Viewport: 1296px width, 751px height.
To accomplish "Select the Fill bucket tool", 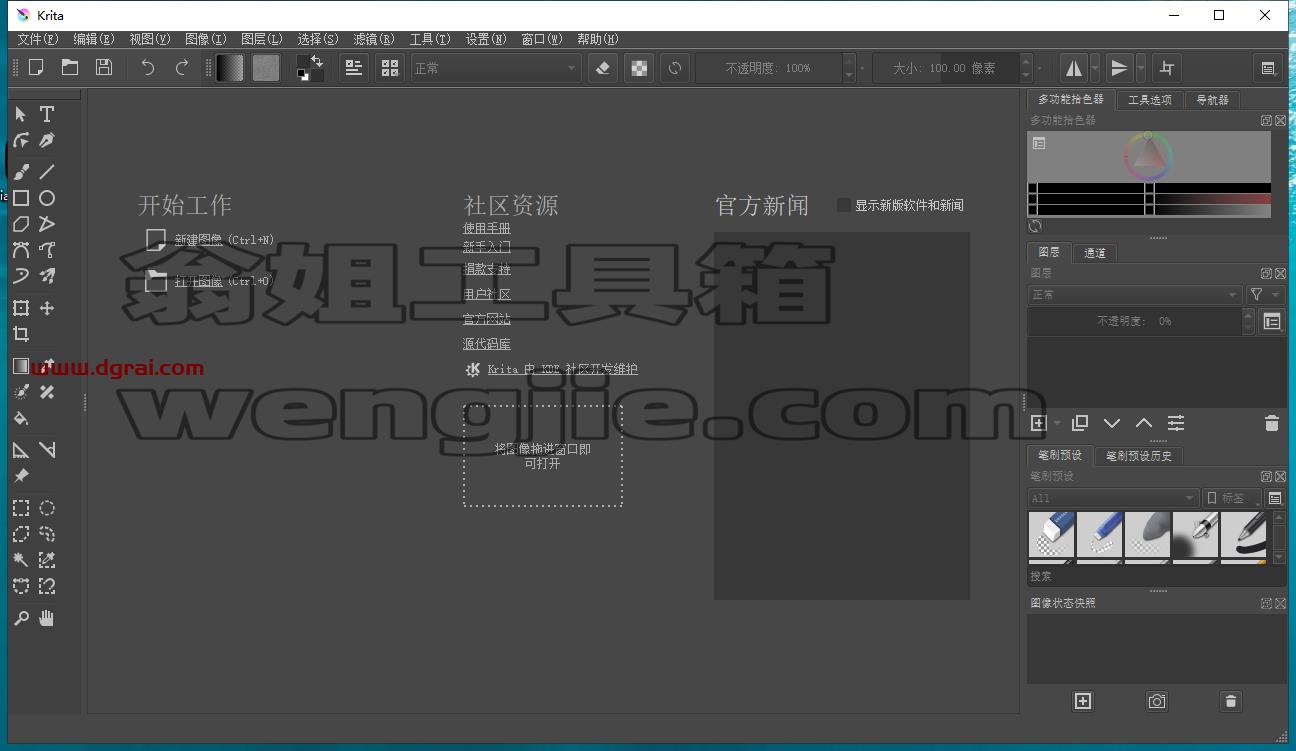I will coord(21,418).
